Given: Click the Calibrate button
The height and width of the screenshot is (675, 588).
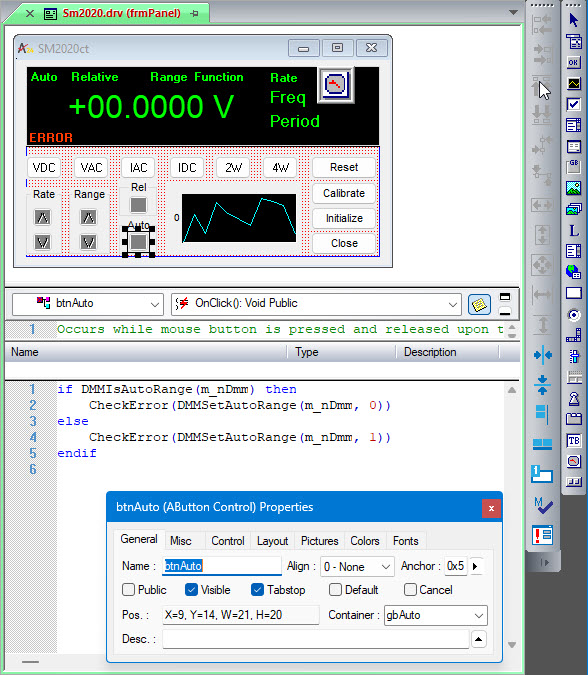Looking at the screenshot, I should tap(344, 193).
